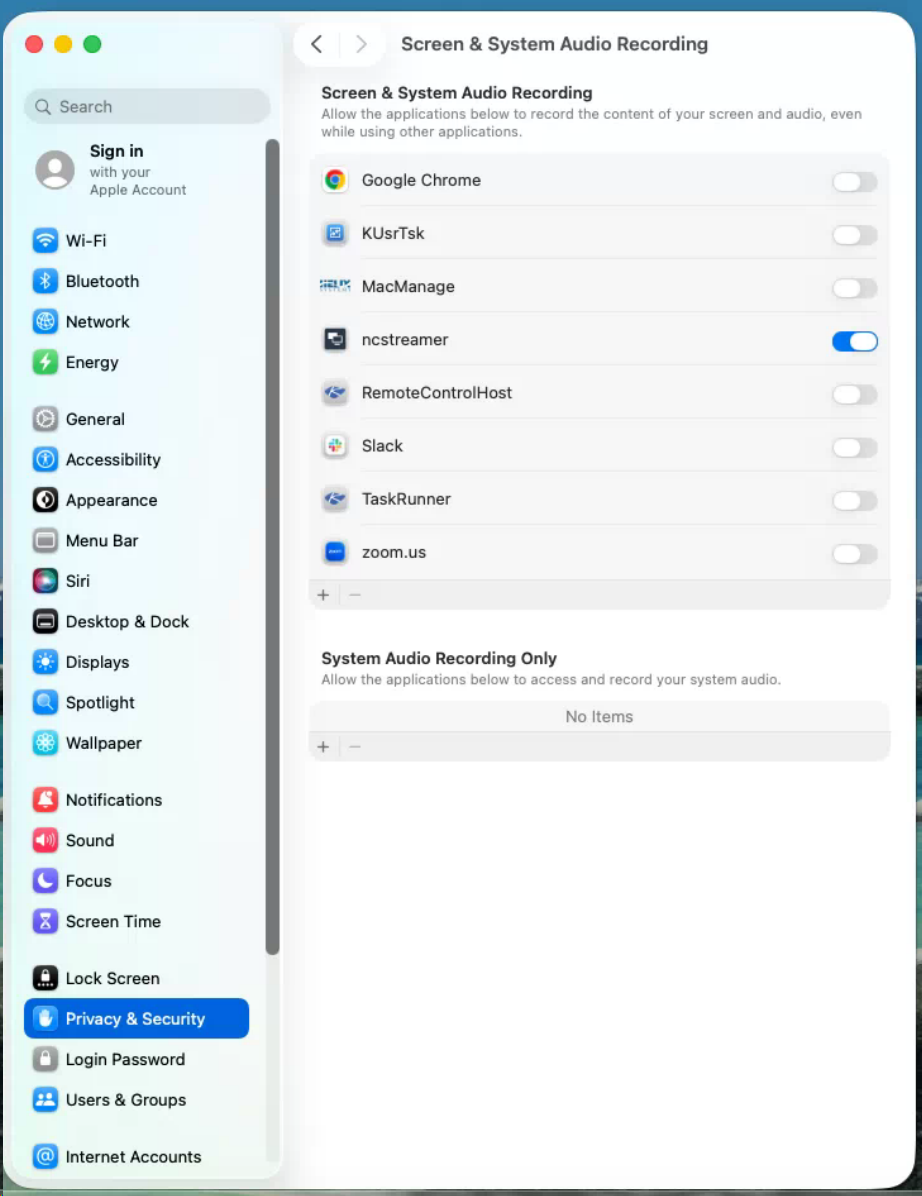Click the Users & Groups icon
The width and height of the screenshot is (922, 1196).
click(45, 1099)
